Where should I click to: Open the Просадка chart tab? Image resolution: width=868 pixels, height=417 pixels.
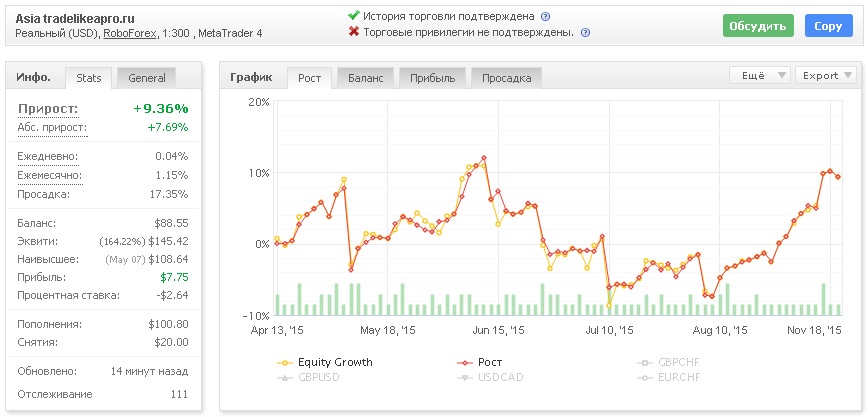click(x=506, y=78)
